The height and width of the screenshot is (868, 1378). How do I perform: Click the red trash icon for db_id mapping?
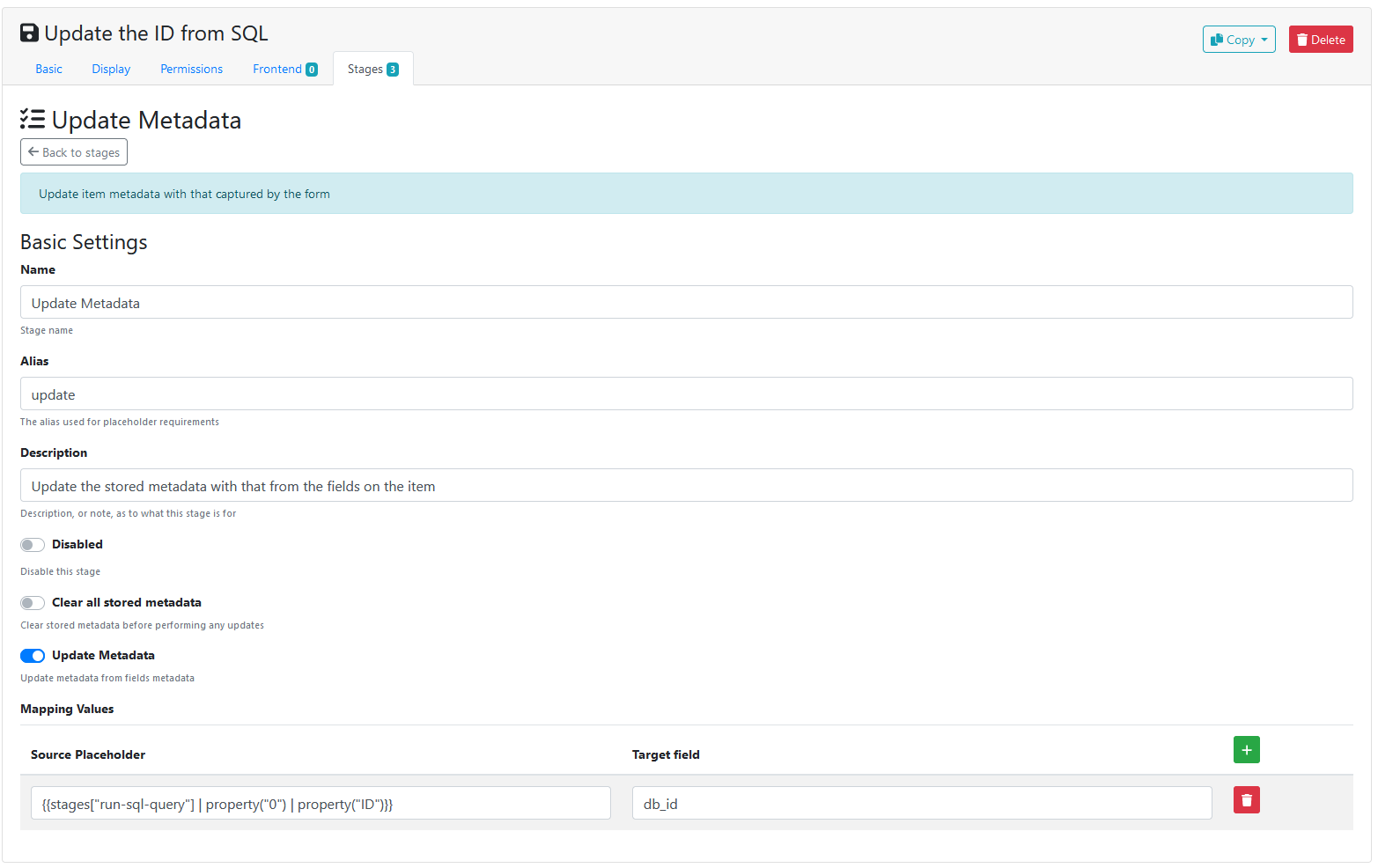coord(1246,800)
